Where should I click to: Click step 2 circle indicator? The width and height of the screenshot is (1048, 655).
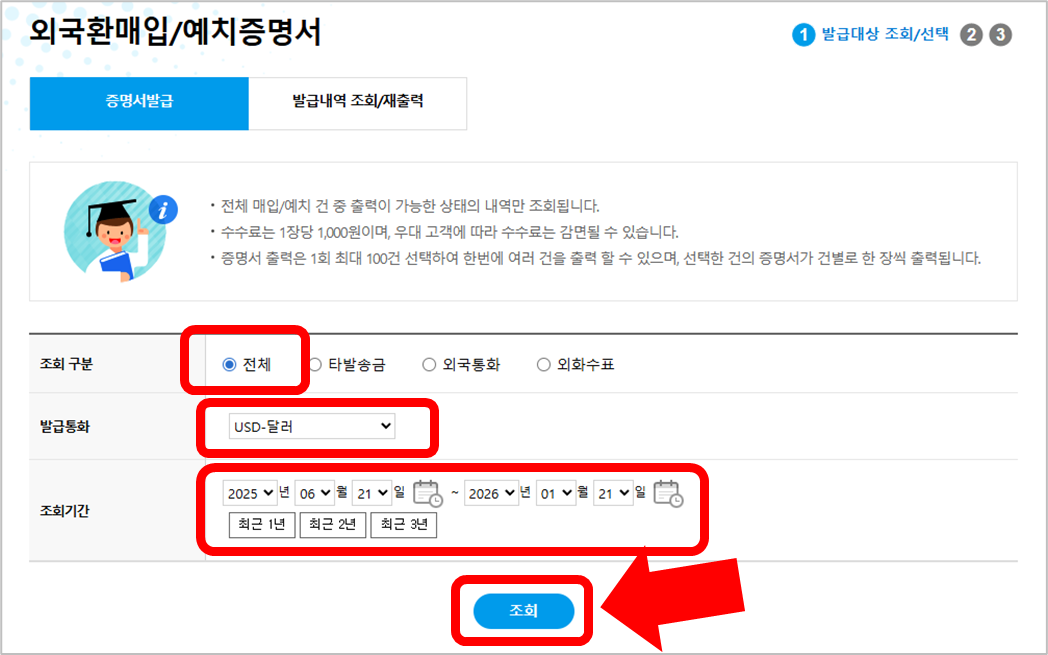pyautogui.click(x=971, y=35)
